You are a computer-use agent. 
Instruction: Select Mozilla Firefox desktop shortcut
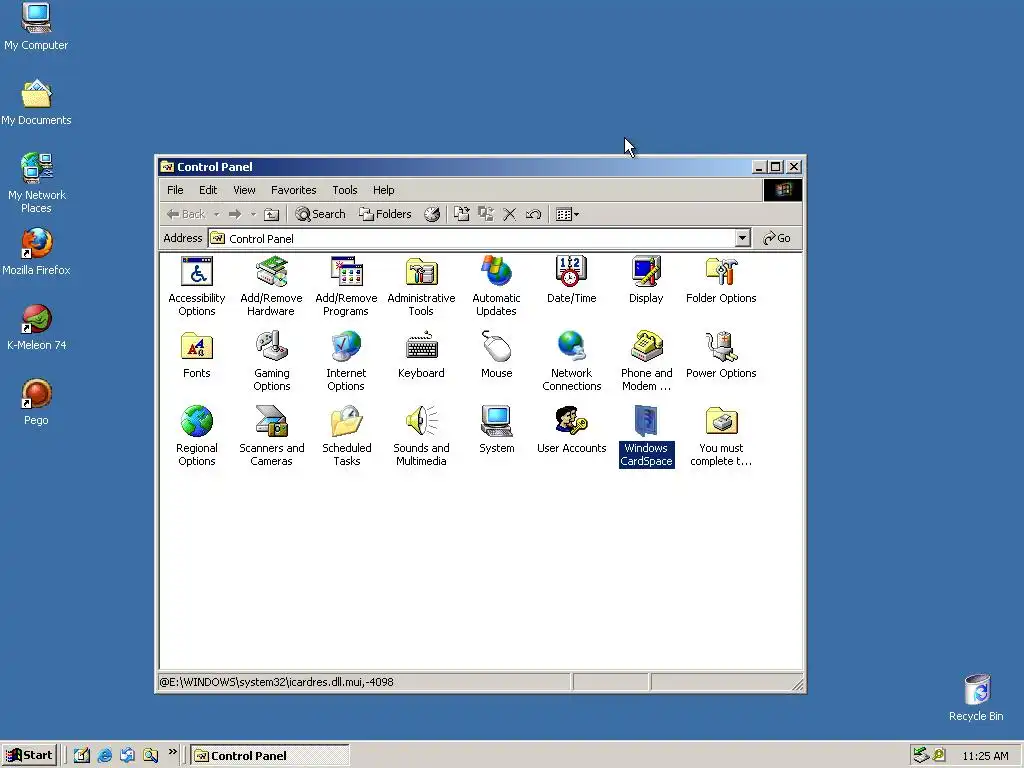[36, 252]
